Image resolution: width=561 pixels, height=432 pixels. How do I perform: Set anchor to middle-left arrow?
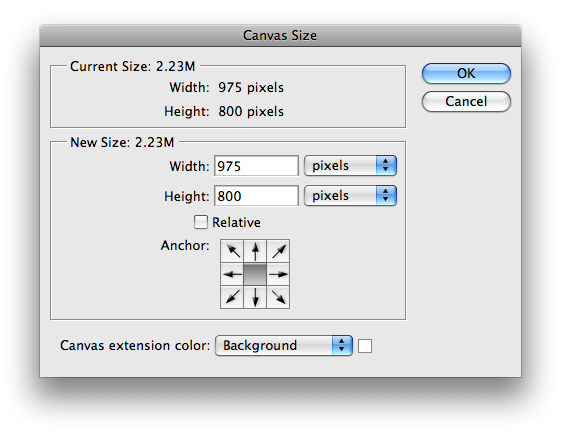point(232,274)
